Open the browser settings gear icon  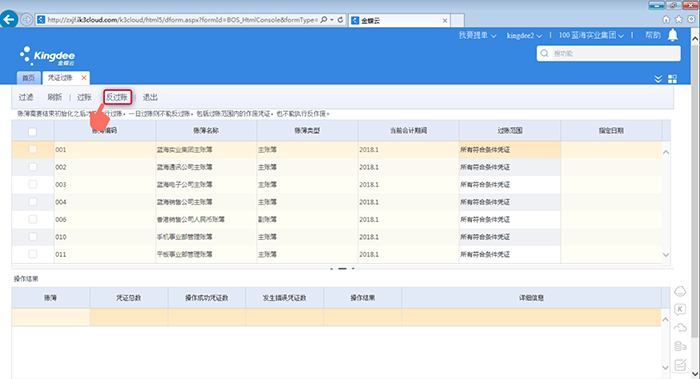pyautogui.click(x=691, y=19)
